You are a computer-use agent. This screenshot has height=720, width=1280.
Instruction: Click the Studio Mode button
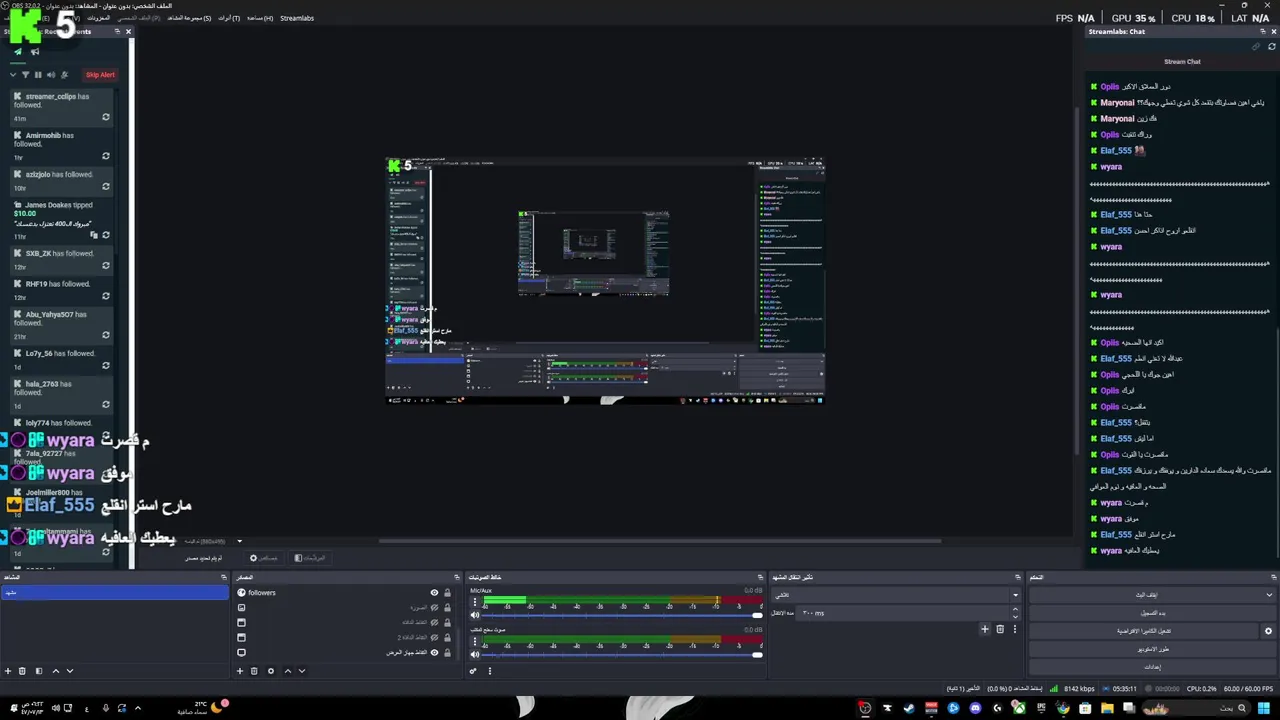point(1153,649)
